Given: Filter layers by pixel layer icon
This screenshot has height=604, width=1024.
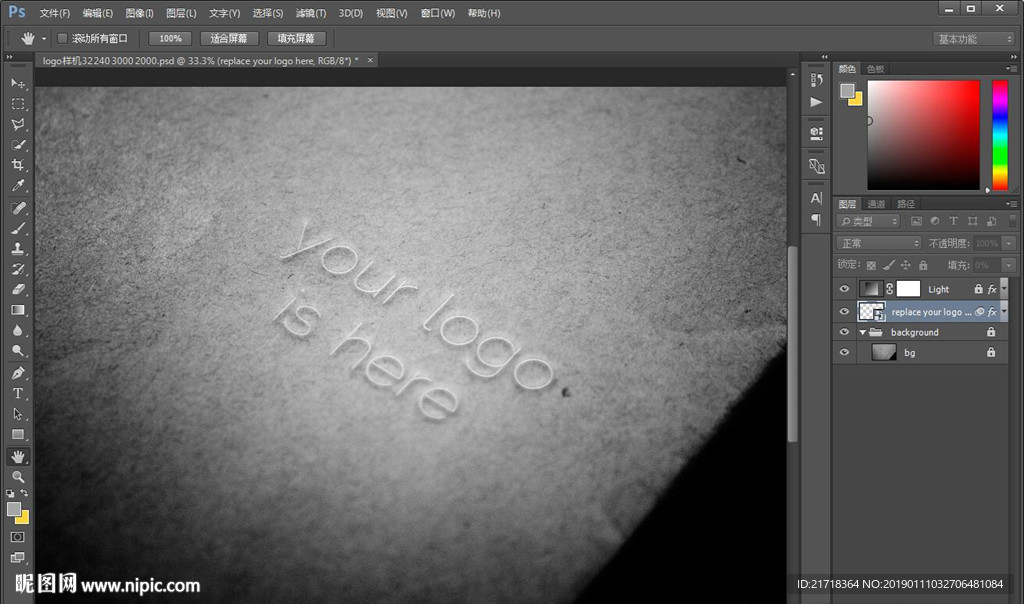Looking at the screenshot, I should pos(916,221).
